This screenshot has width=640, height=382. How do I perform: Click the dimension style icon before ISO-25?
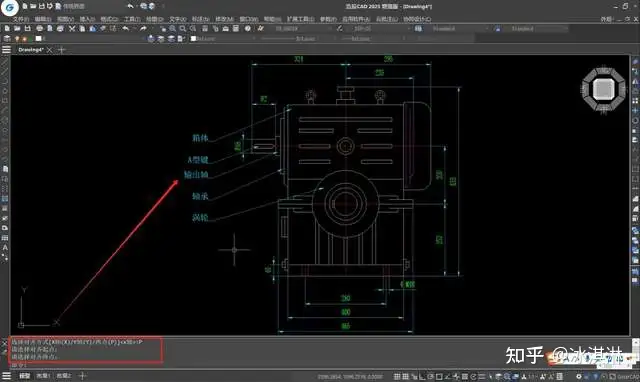tap(340, 29)
